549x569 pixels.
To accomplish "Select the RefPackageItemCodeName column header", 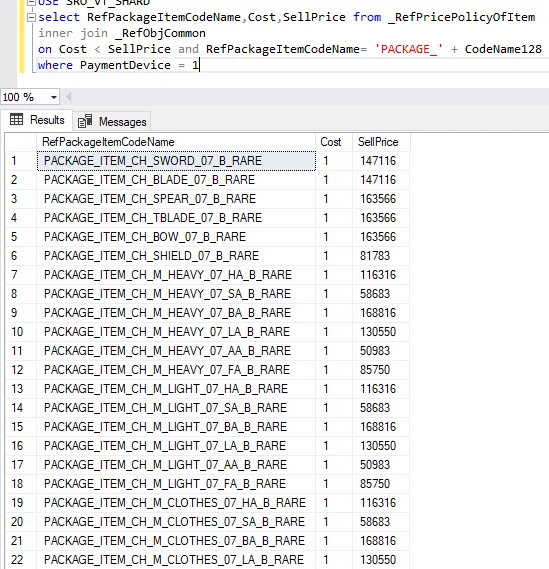I will tap(176, 142).
